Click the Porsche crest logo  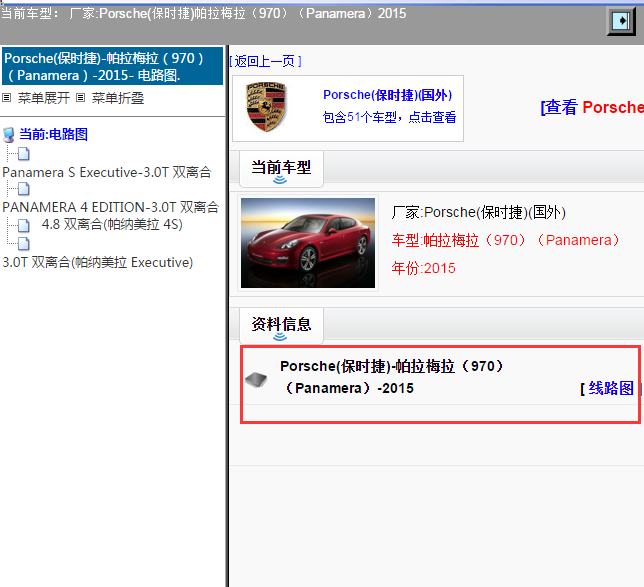pyautogui.click(x=266, y=108)
